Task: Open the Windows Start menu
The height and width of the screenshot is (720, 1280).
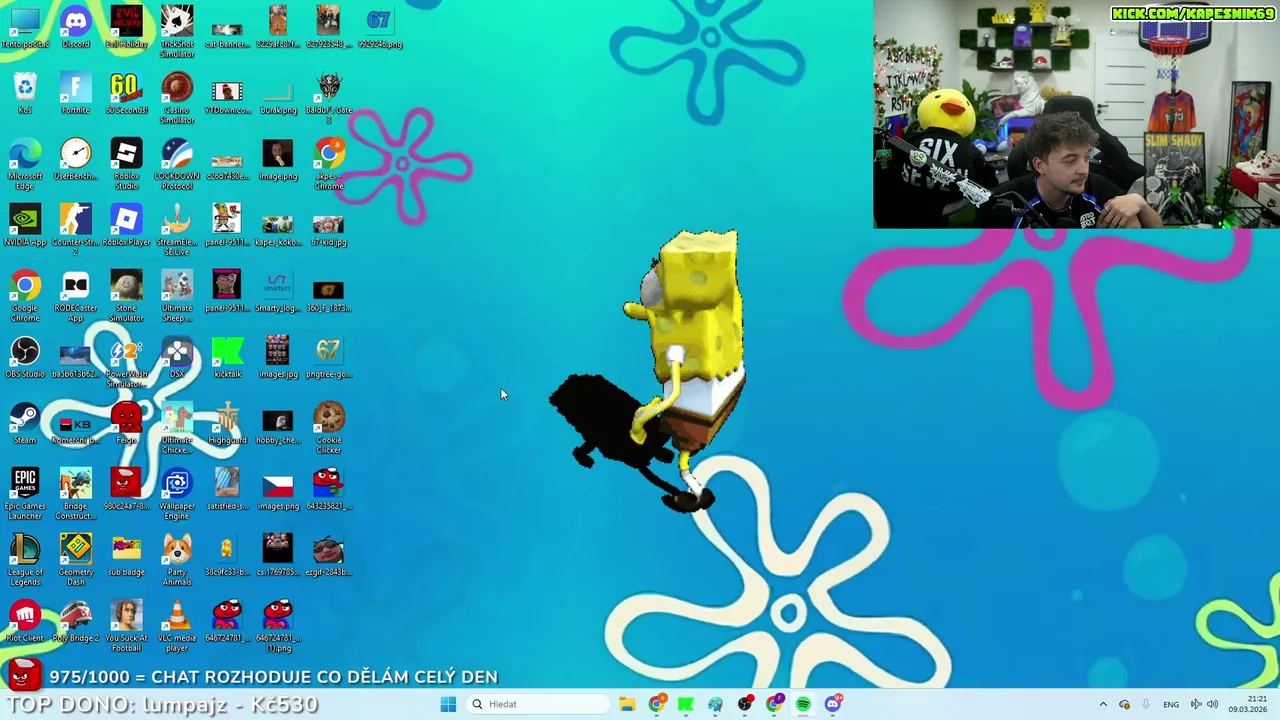Action: pyautogui.click(x=448, y=704)
